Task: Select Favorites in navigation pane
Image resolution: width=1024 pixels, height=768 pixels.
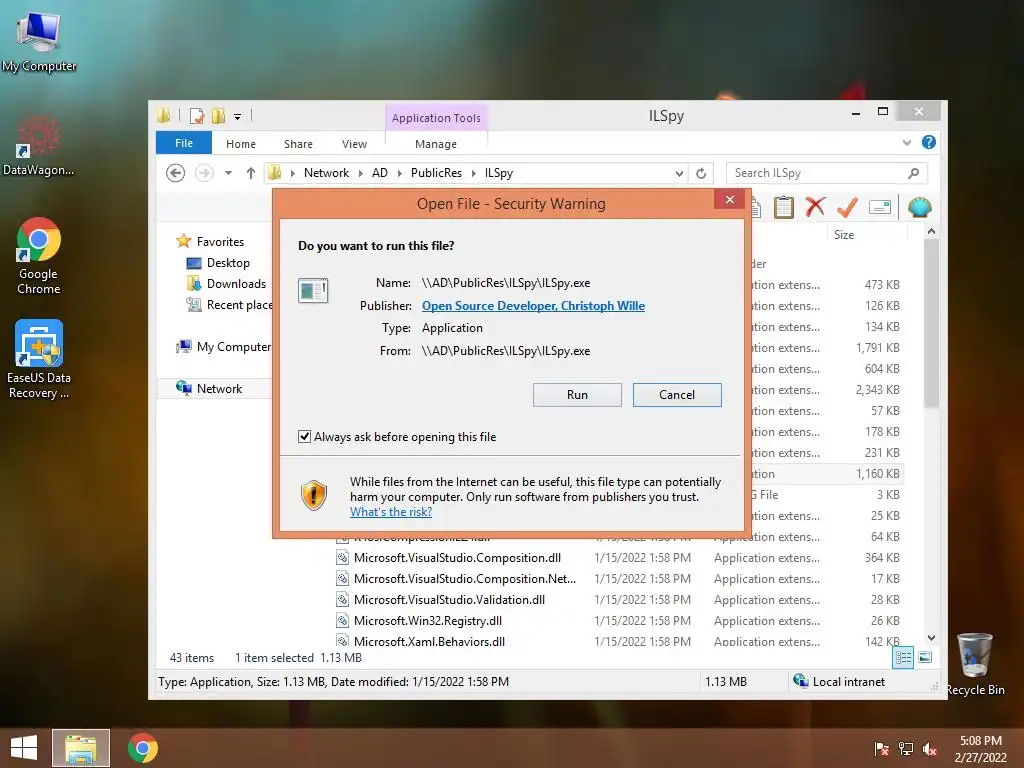Action: coord(220,242)
